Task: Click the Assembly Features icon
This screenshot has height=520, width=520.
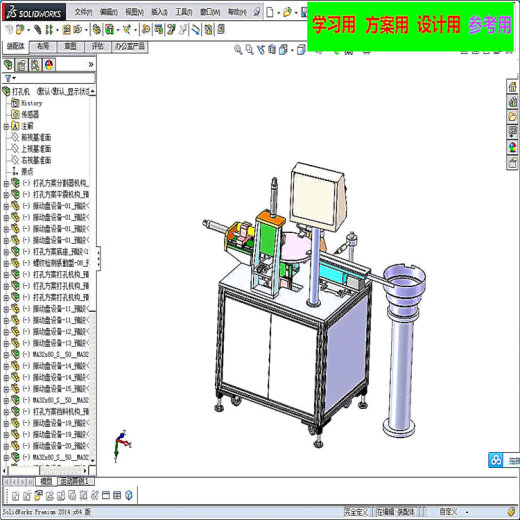Action: point(109,30)
